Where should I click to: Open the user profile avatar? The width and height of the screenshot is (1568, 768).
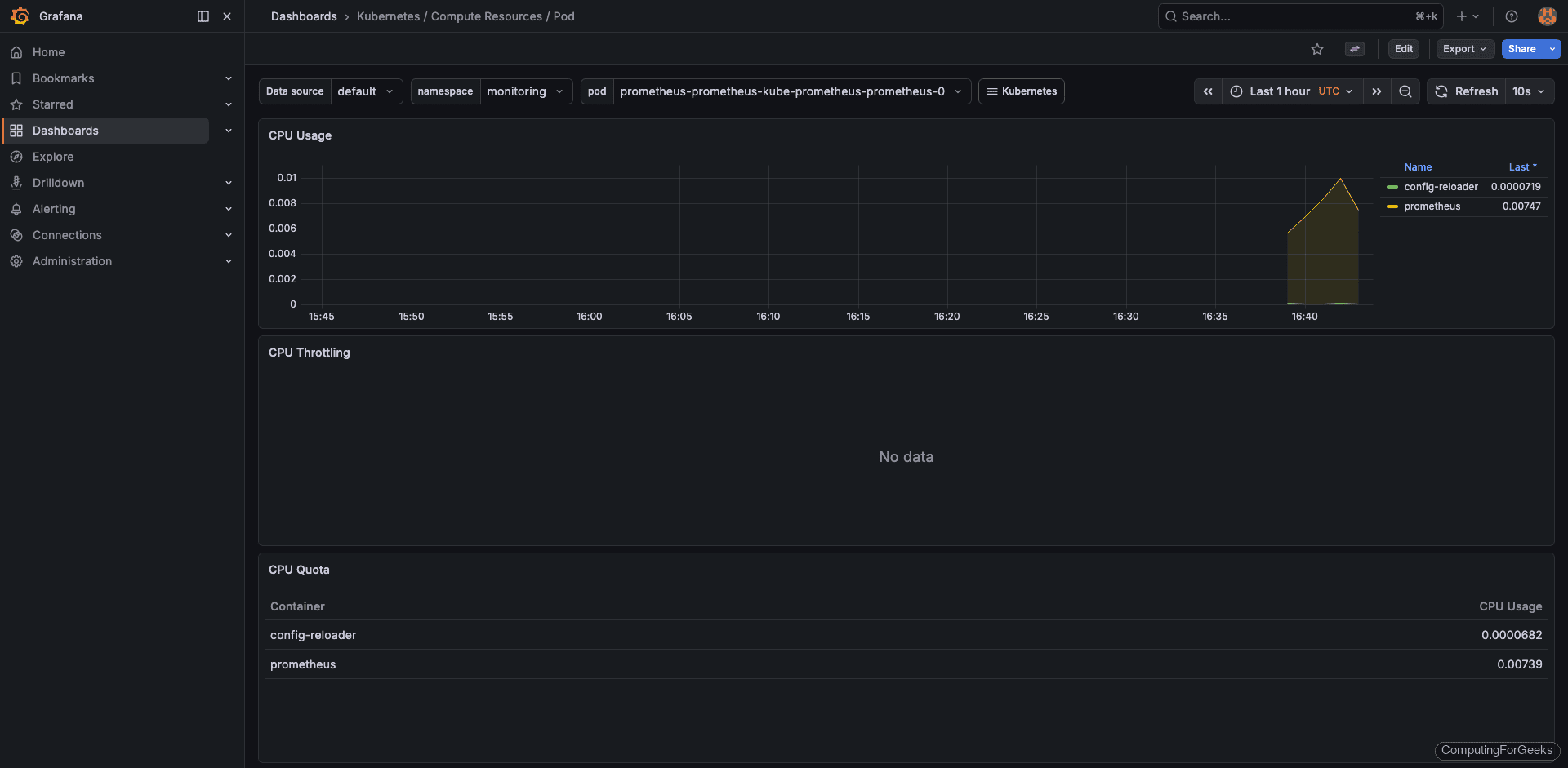(x=1547, y=16)
